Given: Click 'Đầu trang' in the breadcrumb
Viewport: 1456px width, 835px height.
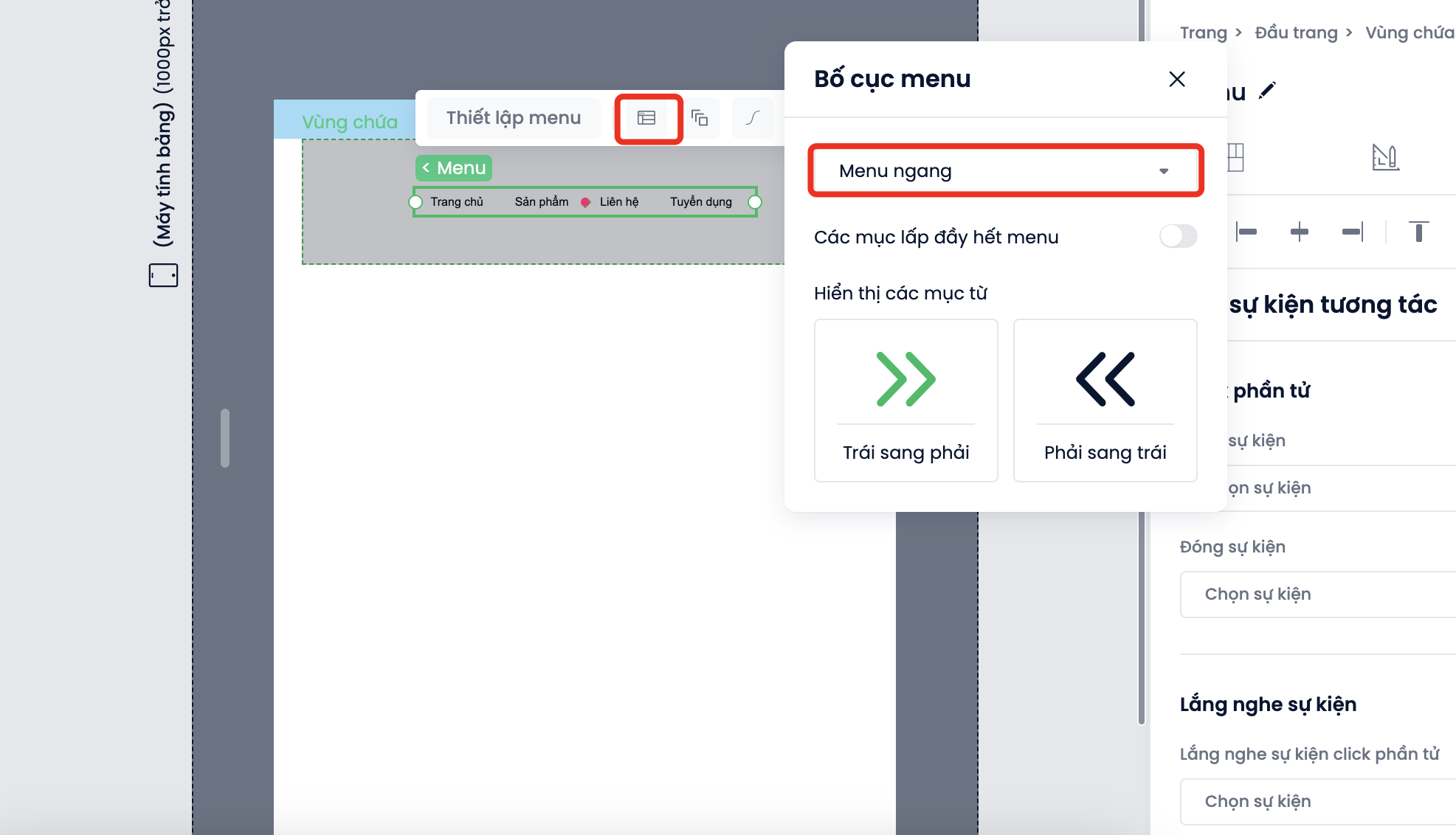Looking at the screenshot, I should click(x=1296, y=32).
